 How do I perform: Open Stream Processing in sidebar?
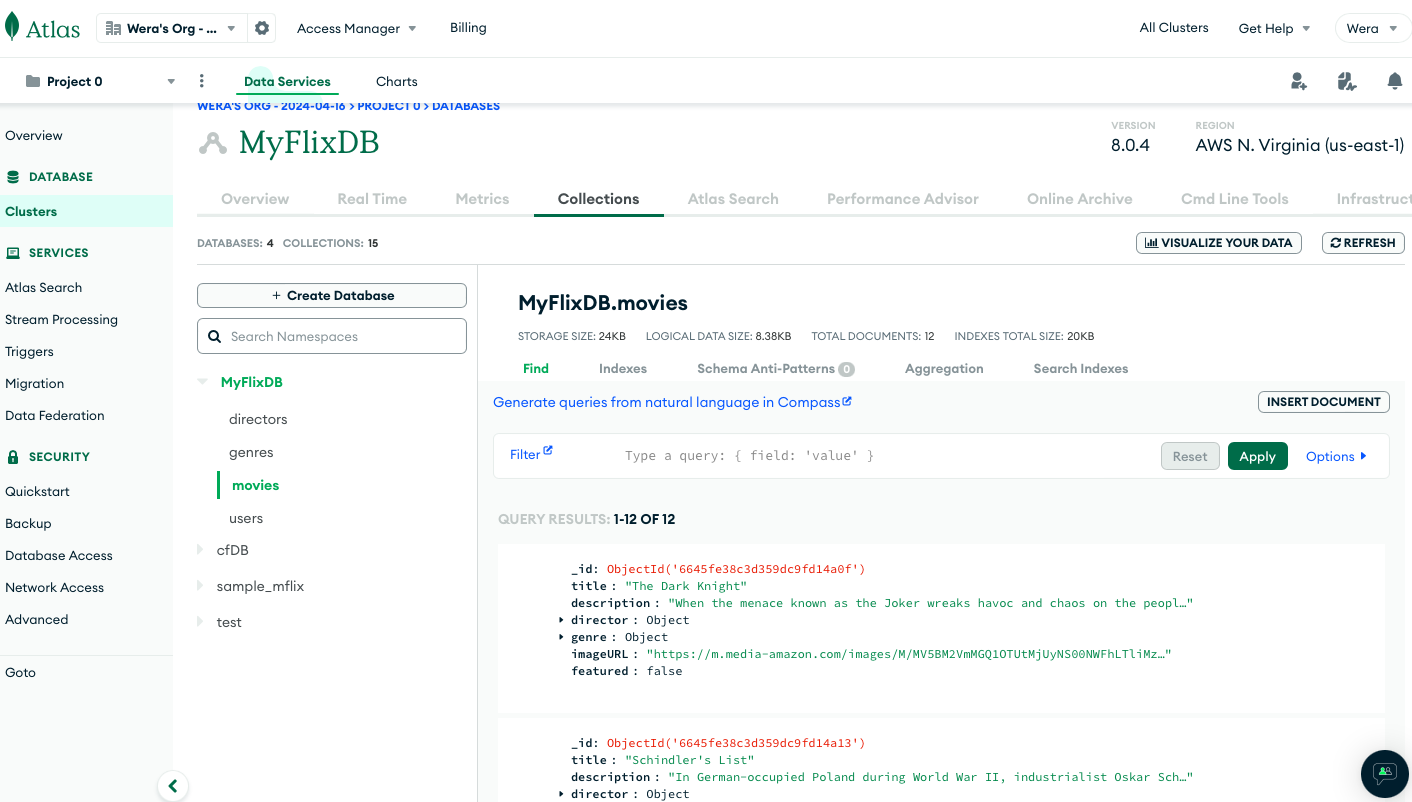(61, 319)
